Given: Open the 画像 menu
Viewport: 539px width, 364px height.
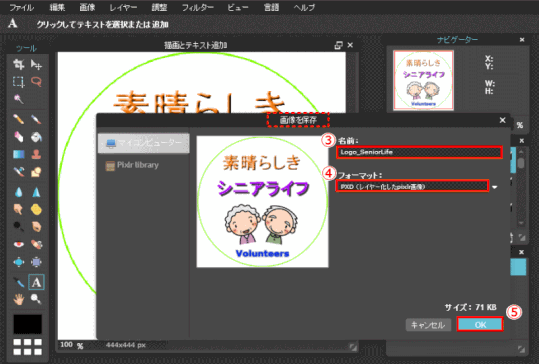Looking at the screenshot, I should click(x=87, y=7).
